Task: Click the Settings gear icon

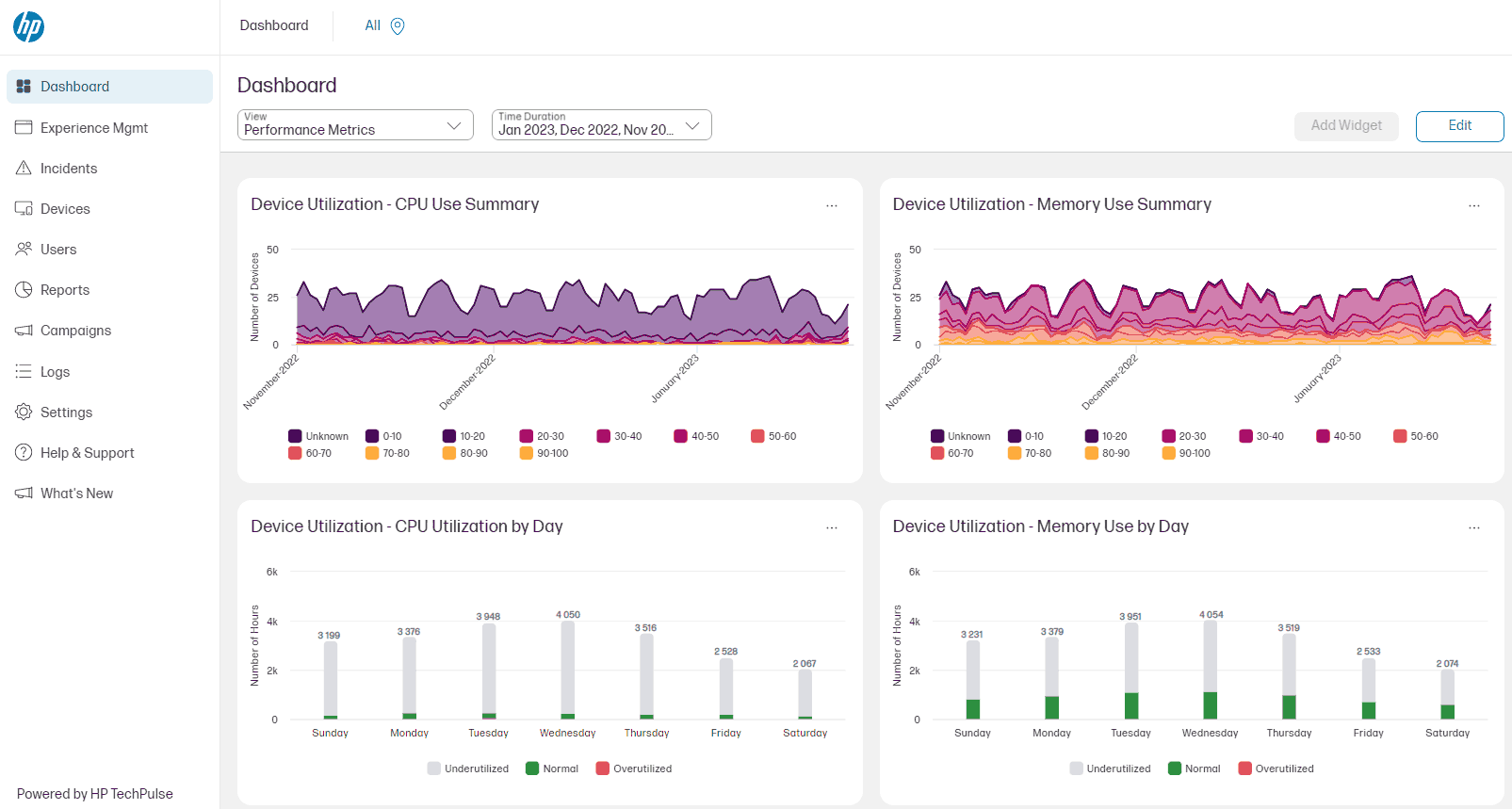Action: (24, 413)
